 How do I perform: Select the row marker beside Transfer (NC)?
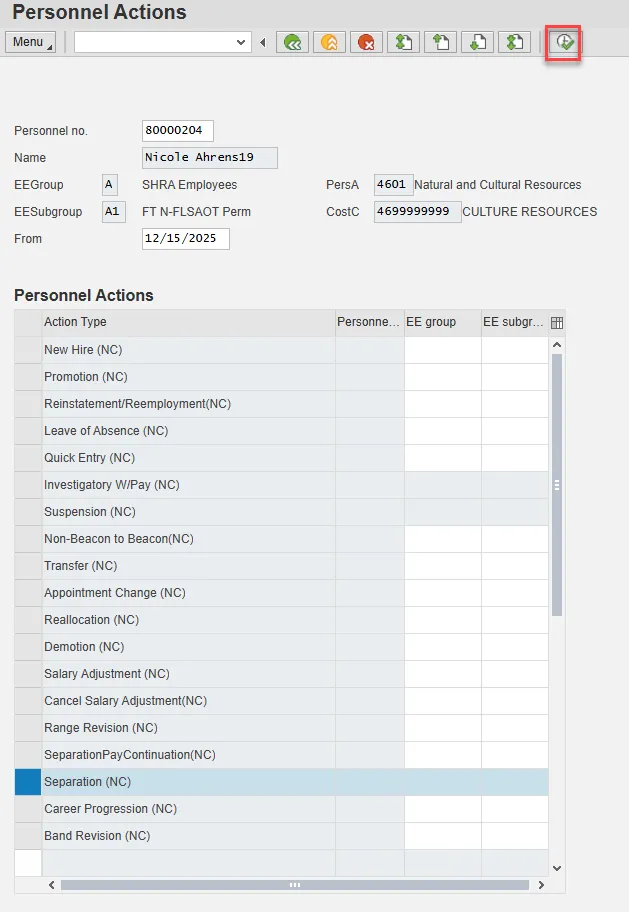(28, 566)
